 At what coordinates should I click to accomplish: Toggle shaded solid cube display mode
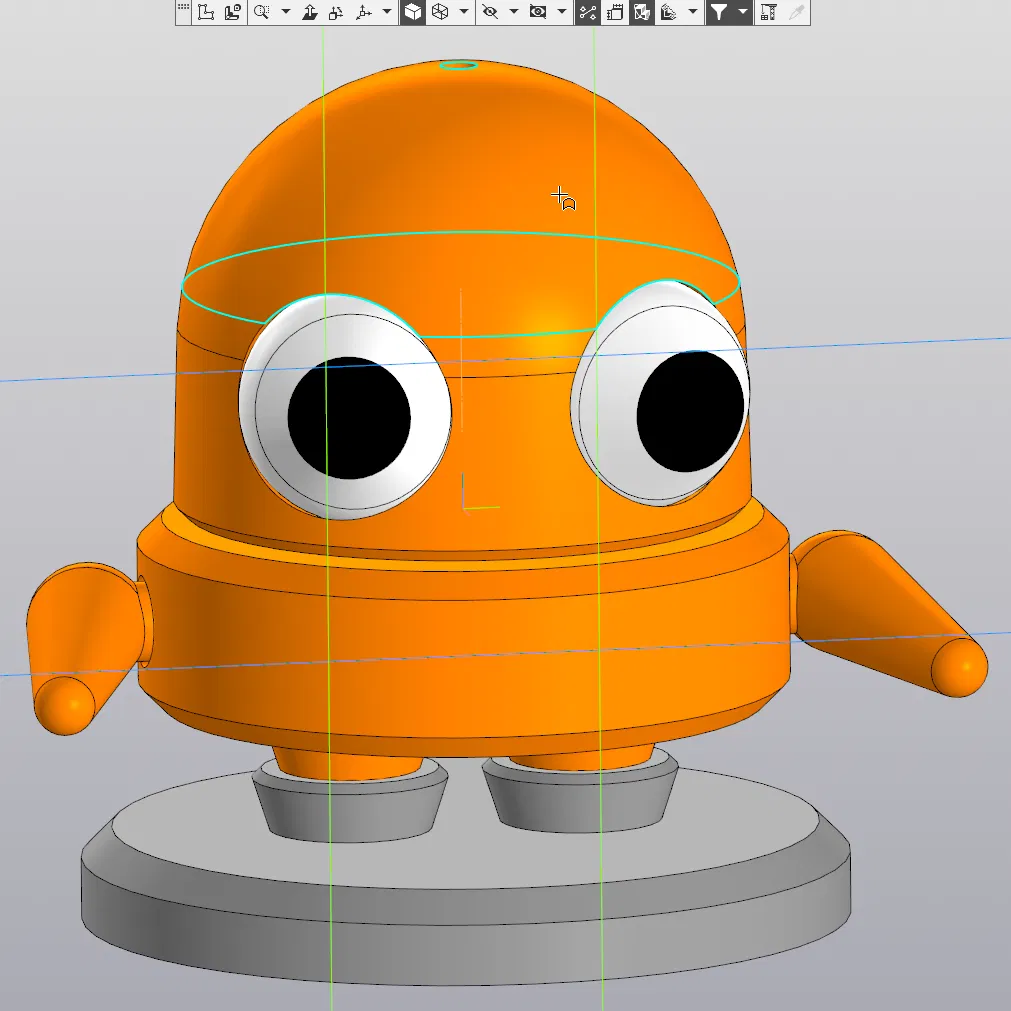tap(413, 12)
